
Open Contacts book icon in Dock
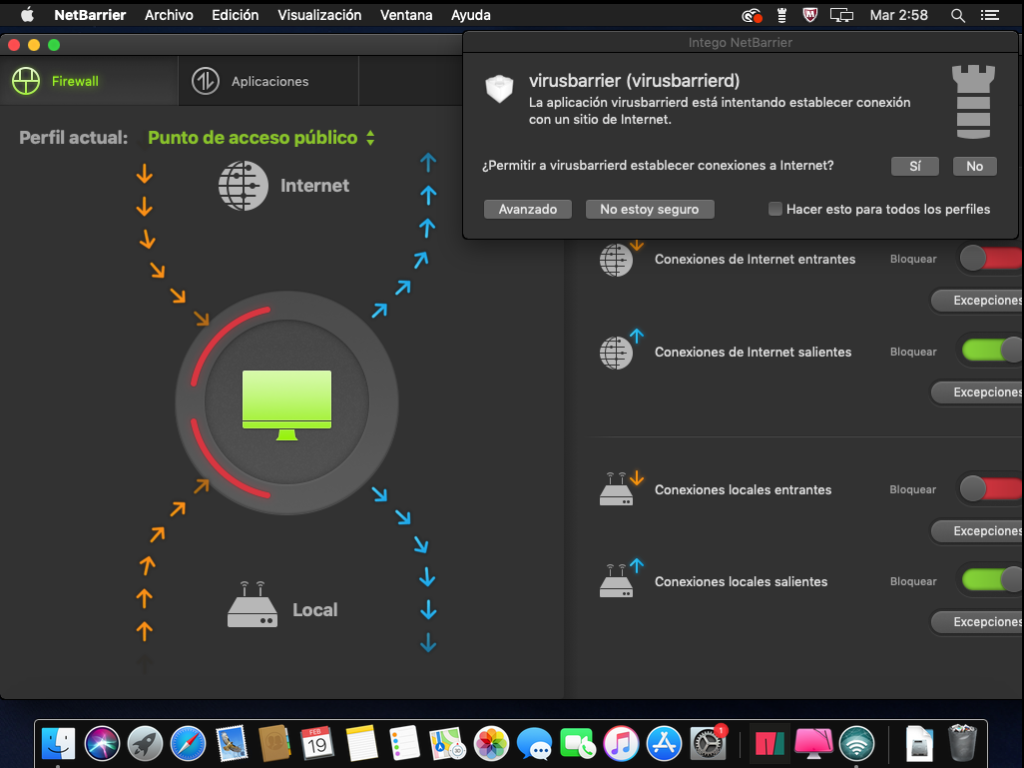tap(274, 743)
